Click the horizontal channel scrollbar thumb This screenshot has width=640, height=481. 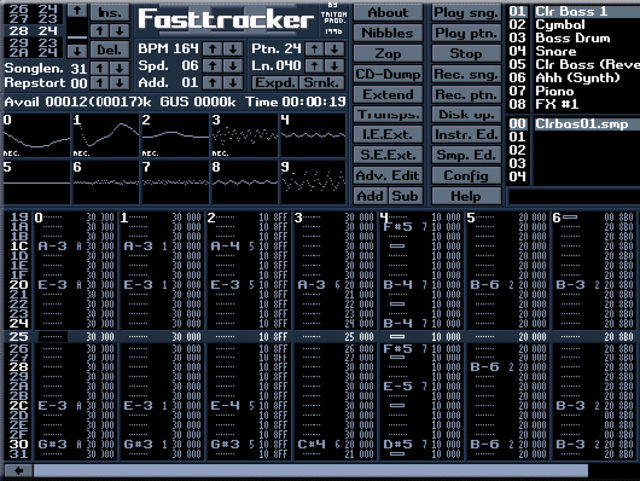click(x=311, y=471)
